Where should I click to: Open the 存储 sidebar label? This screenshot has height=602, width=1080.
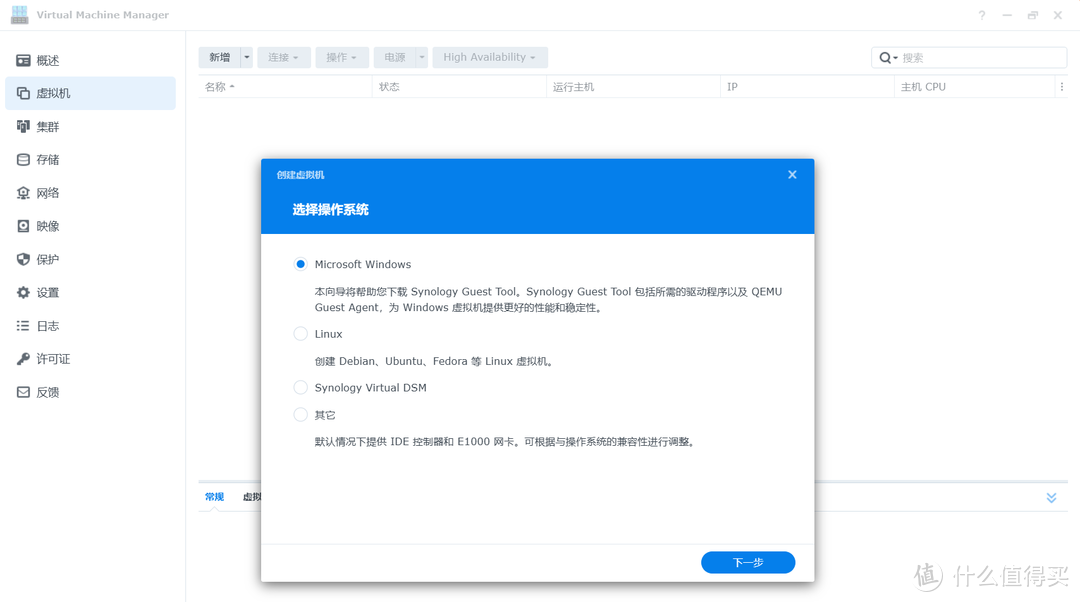48,160
